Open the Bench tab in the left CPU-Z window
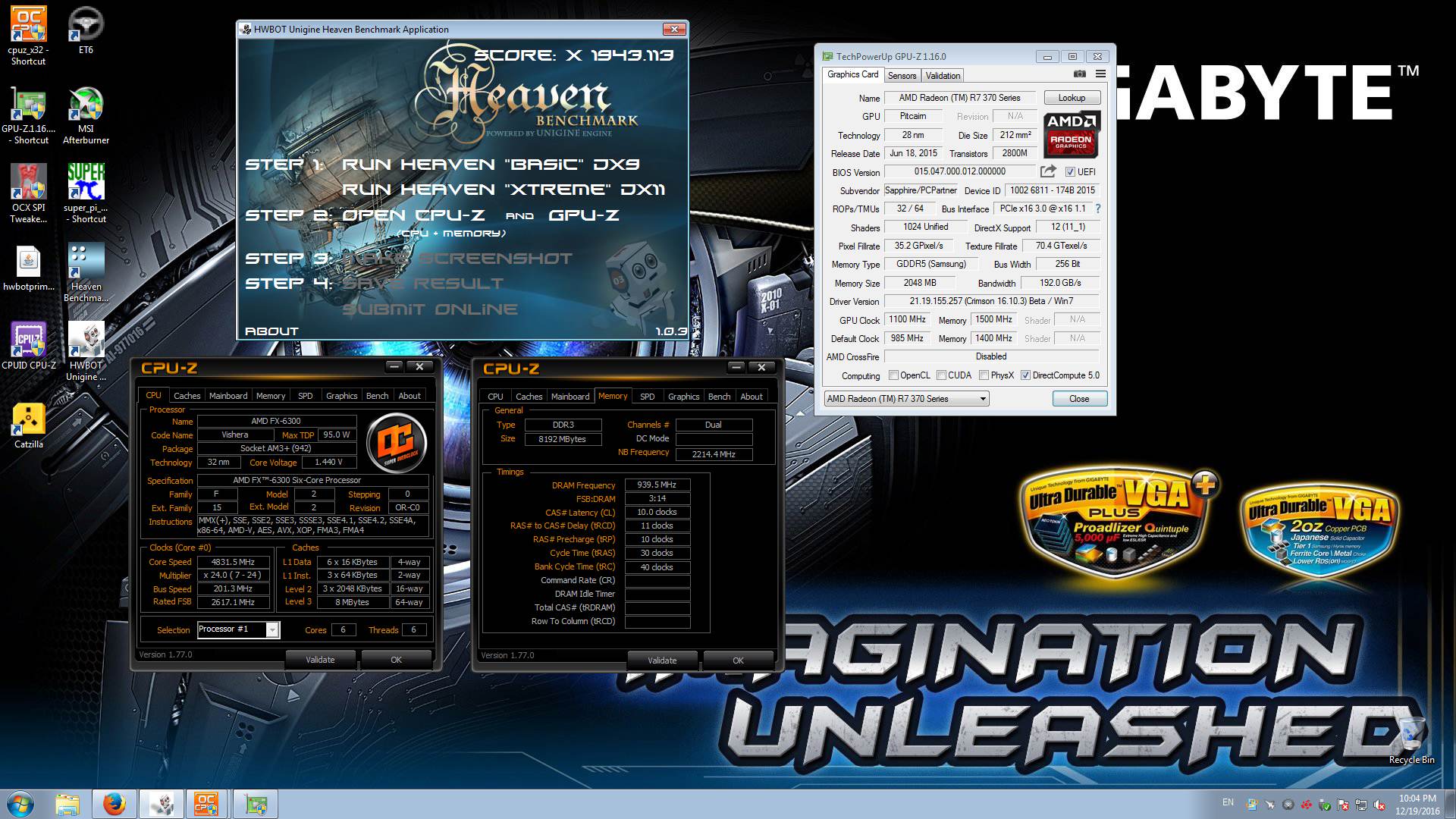Viewport: 1456px width, 819px height. 377,396
